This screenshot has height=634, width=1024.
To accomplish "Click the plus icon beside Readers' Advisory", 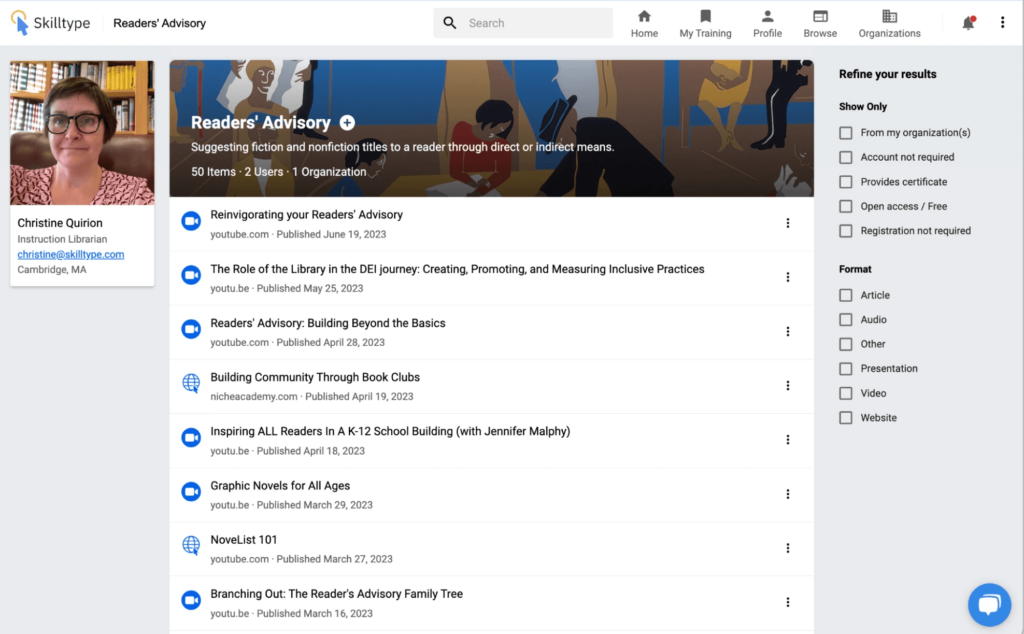I will (347, 123).
